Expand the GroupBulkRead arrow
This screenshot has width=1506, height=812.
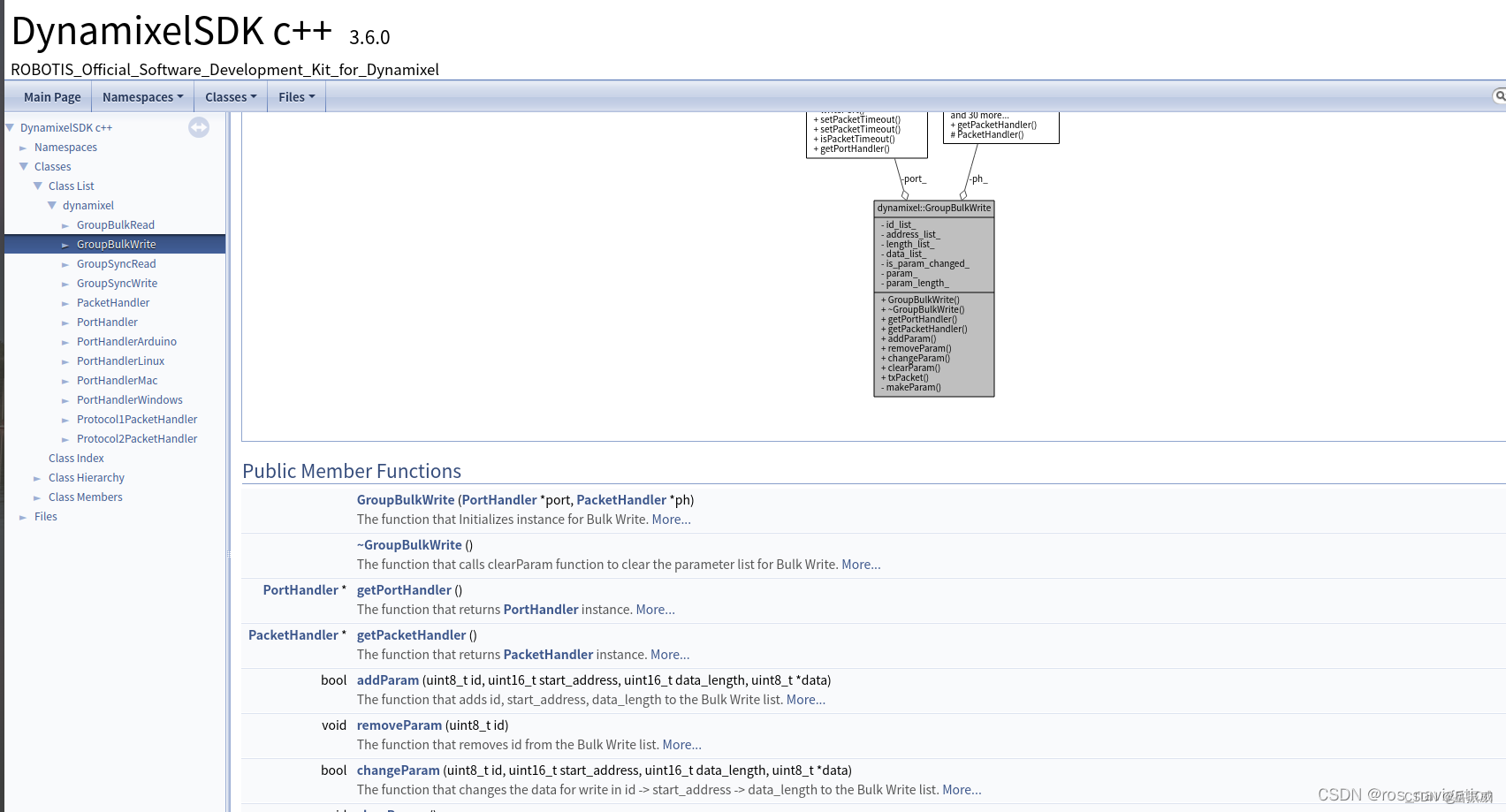pyautogui.click(x=65, y=225)
